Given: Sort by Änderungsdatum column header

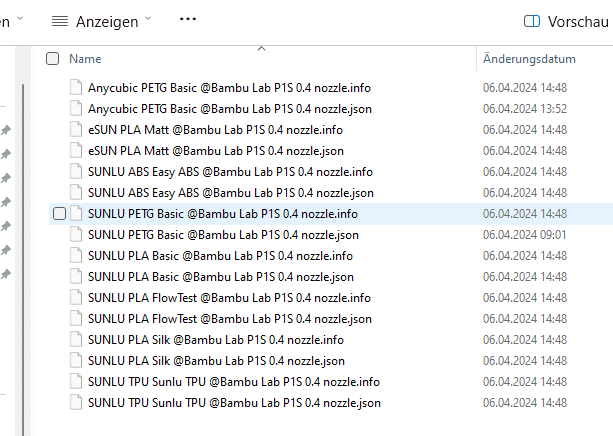Looking at the screenshot, I should [x=529, y=59].
